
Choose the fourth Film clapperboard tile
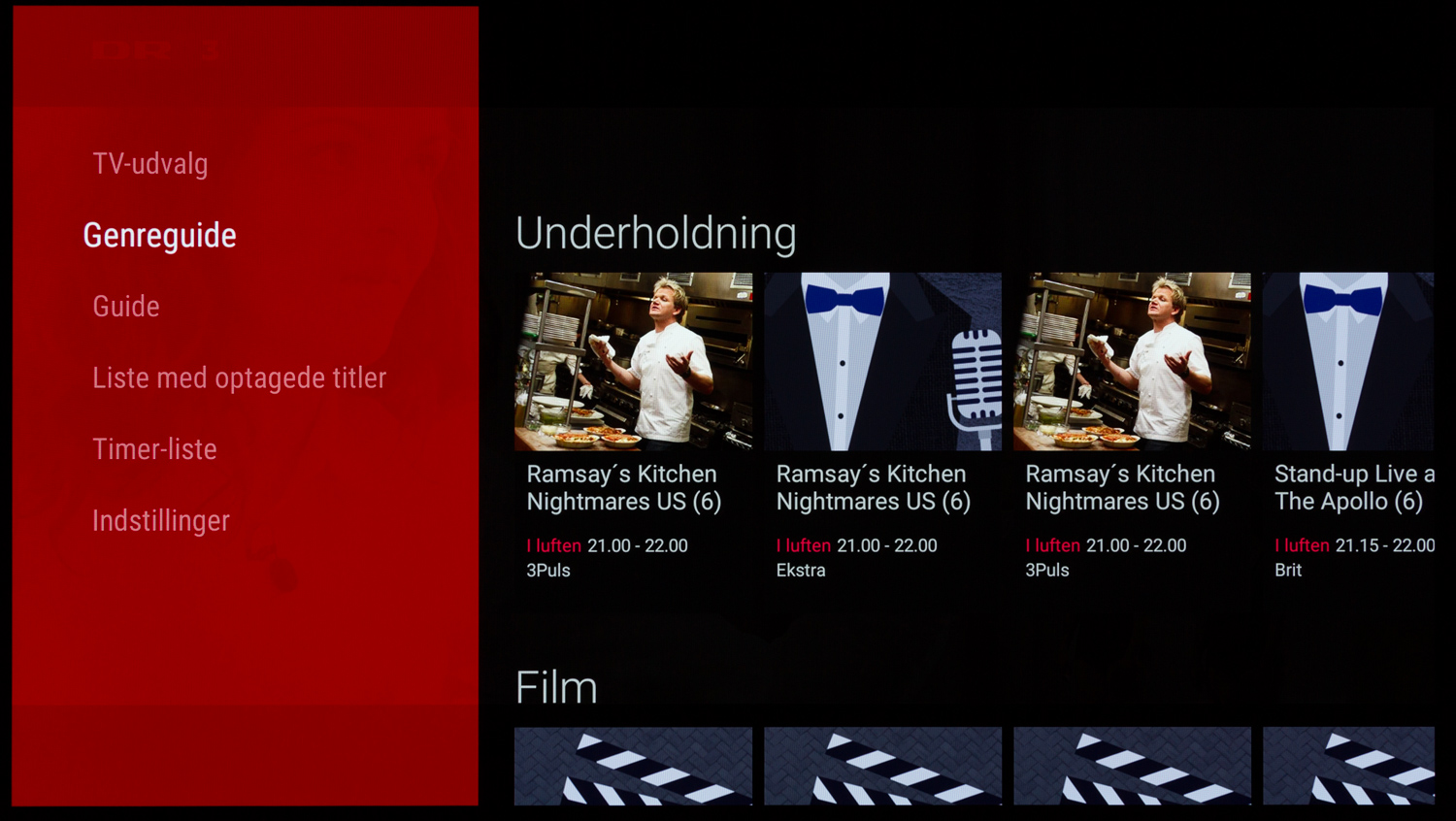[1348, 766]
